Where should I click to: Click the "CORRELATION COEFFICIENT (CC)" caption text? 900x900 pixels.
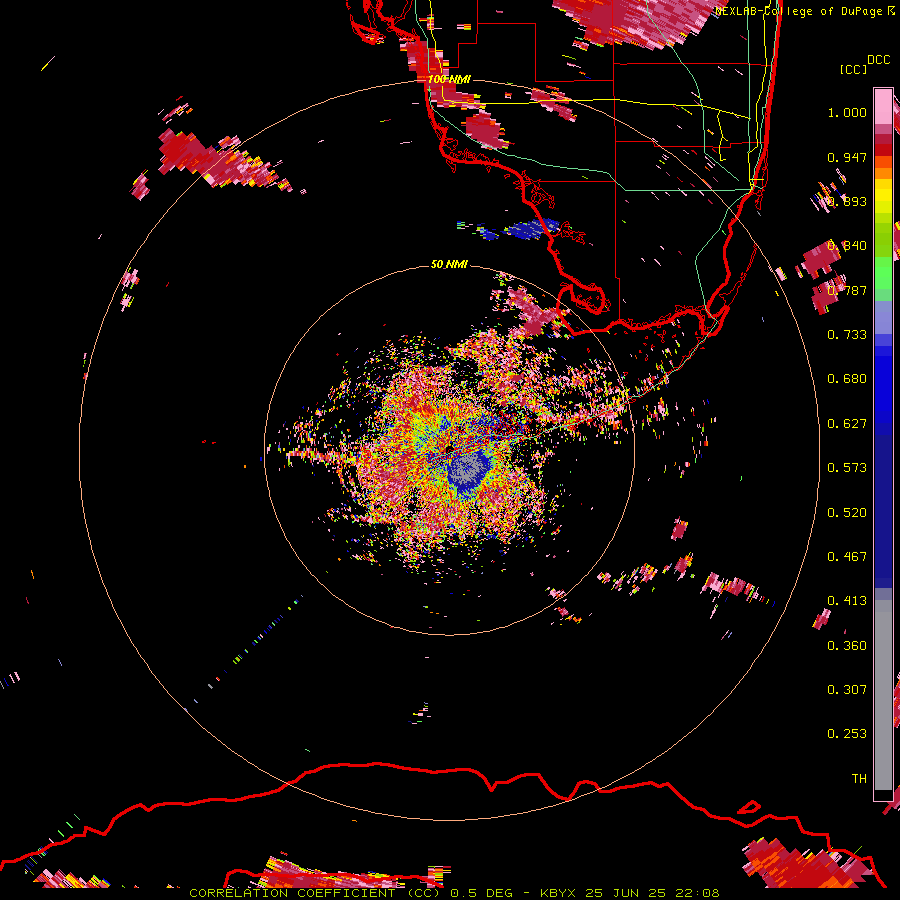pos(315,893)
